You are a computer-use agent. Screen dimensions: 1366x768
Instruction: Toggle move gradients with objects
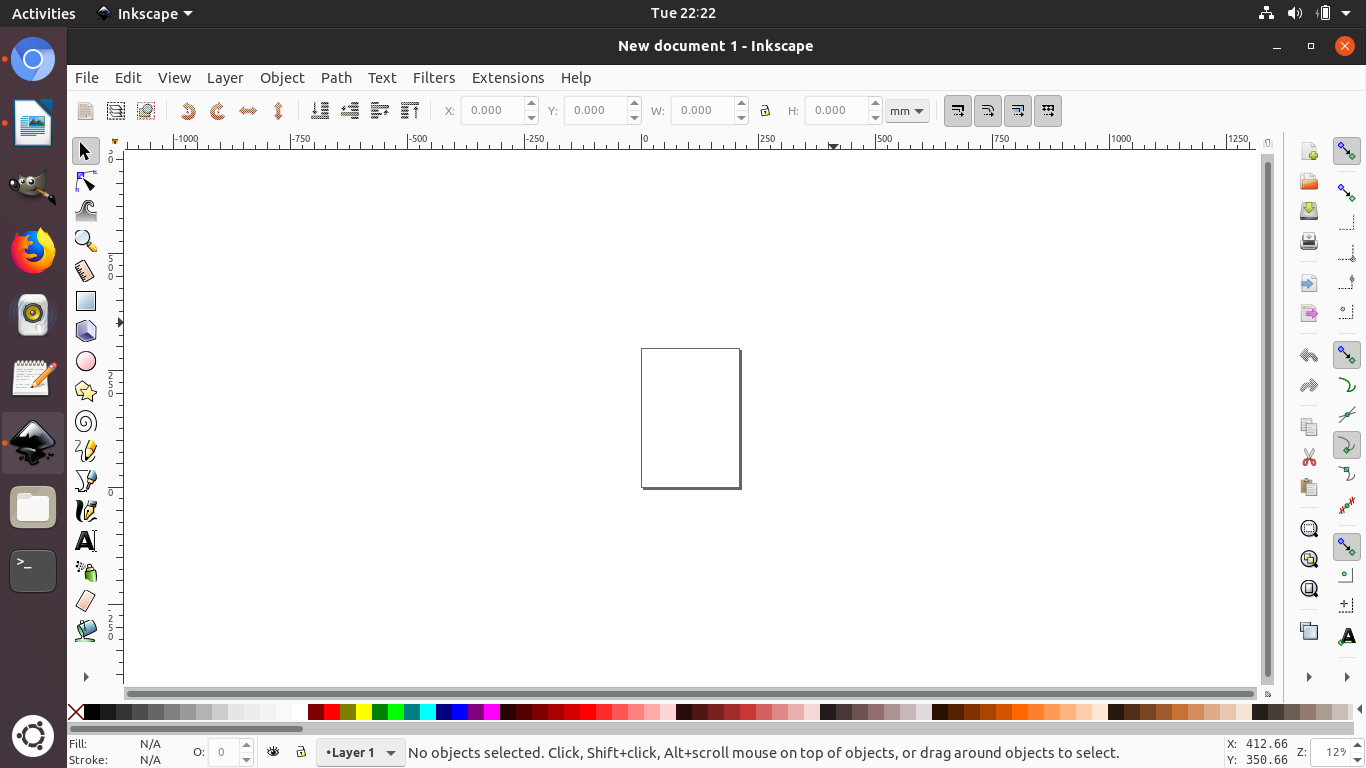[1018, 111]
